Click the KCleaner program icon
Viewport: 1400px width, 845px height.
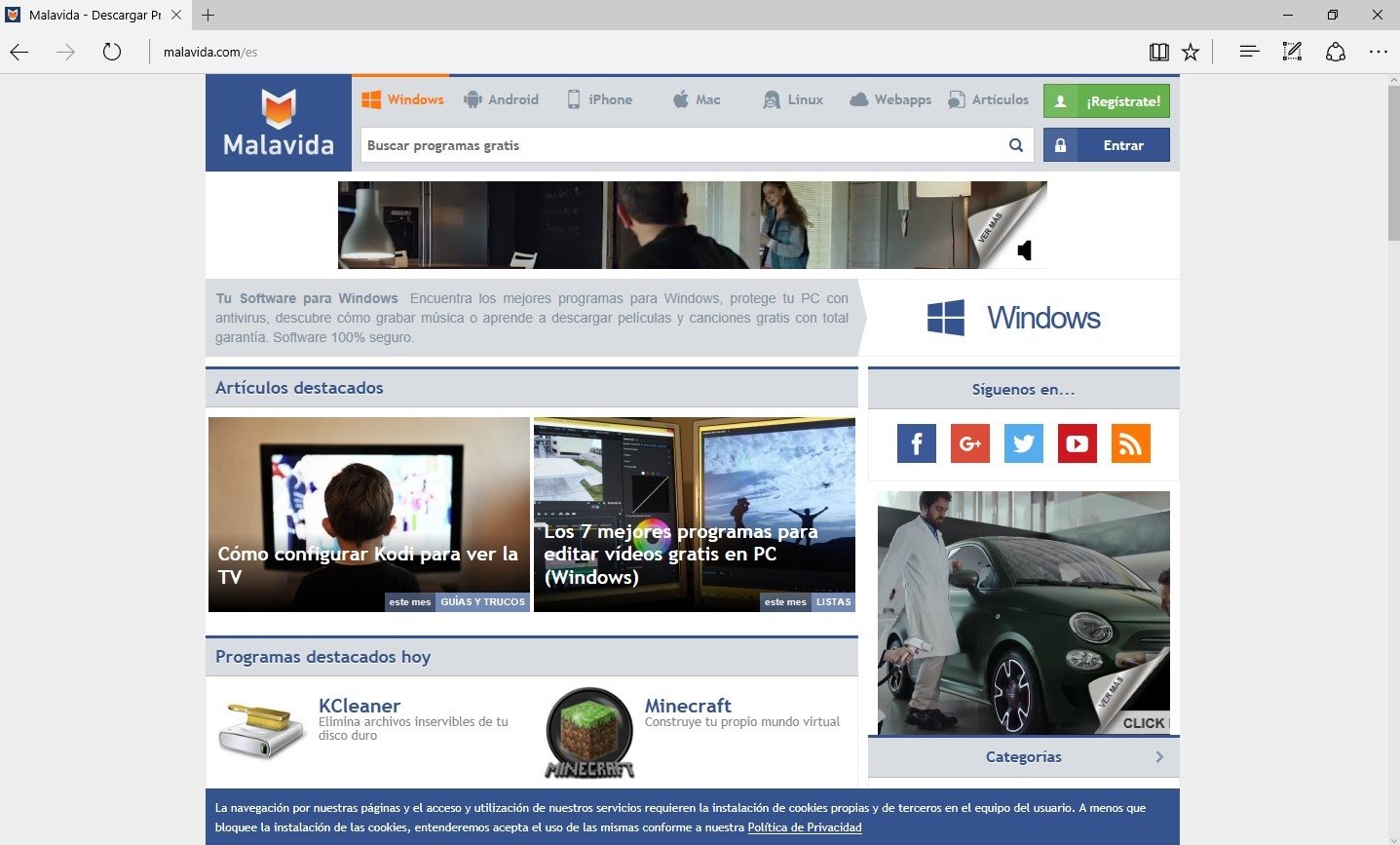point(261,732)
